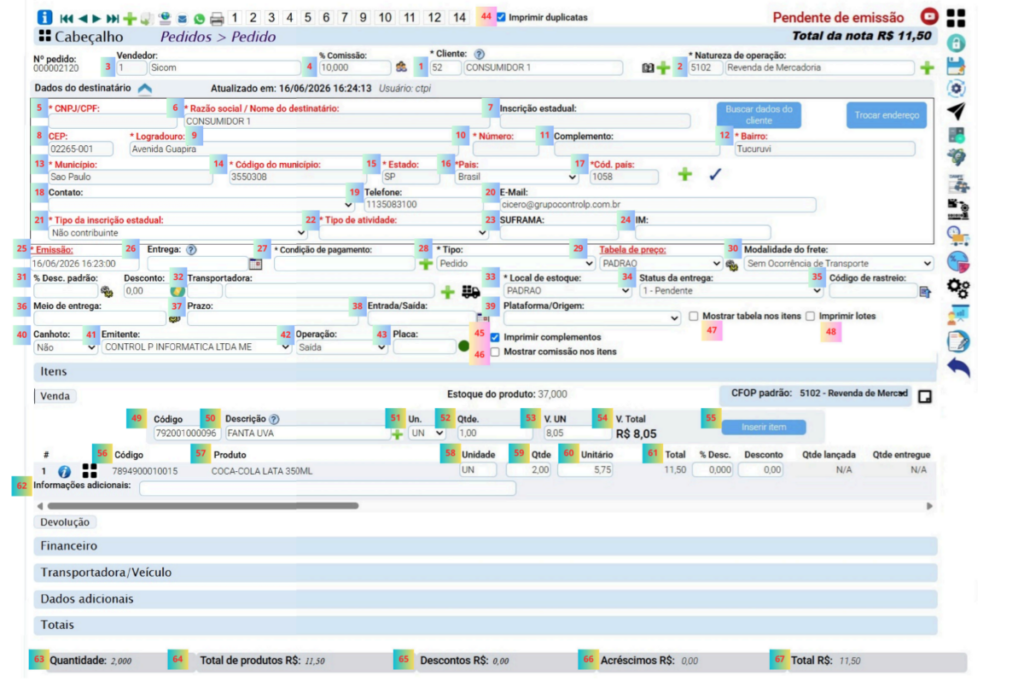Click green plus next to Natureza de operação

[x=927, y=67]
